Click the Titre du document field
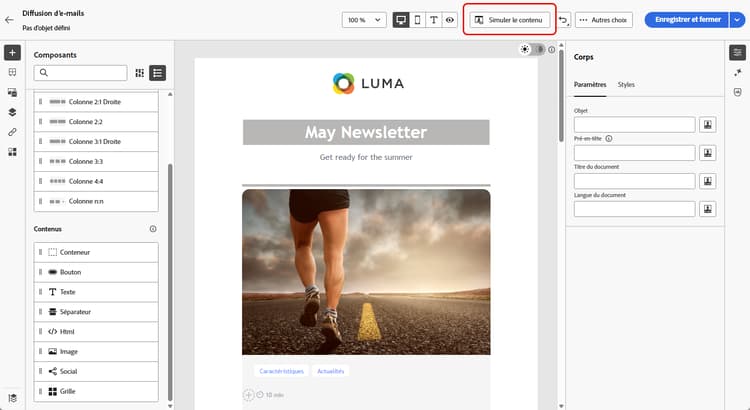Screen dimensions: 750x410 pos(634,181)
